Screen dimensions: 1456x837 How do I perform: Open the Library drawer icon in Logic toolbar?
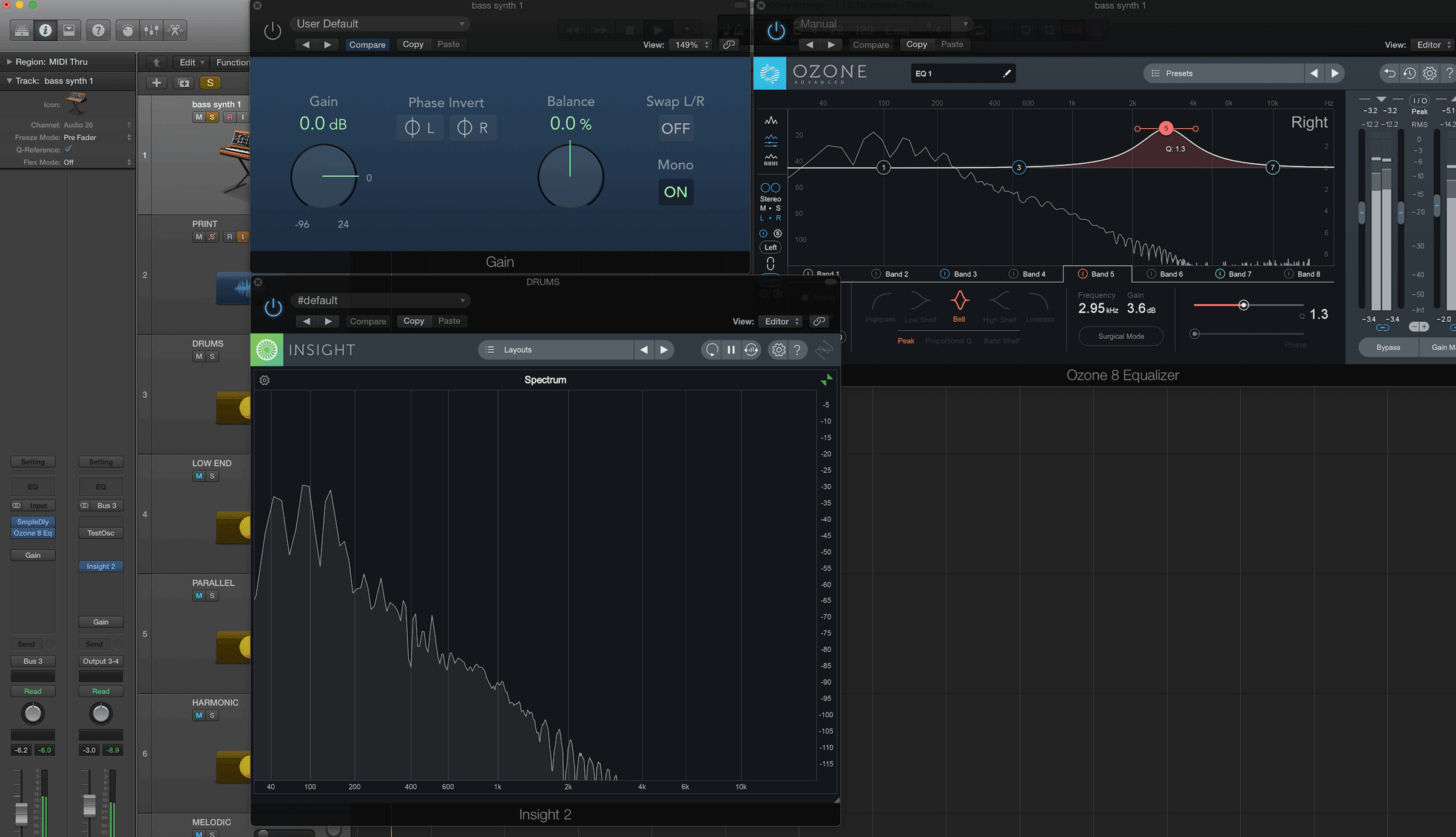(21, 30)
